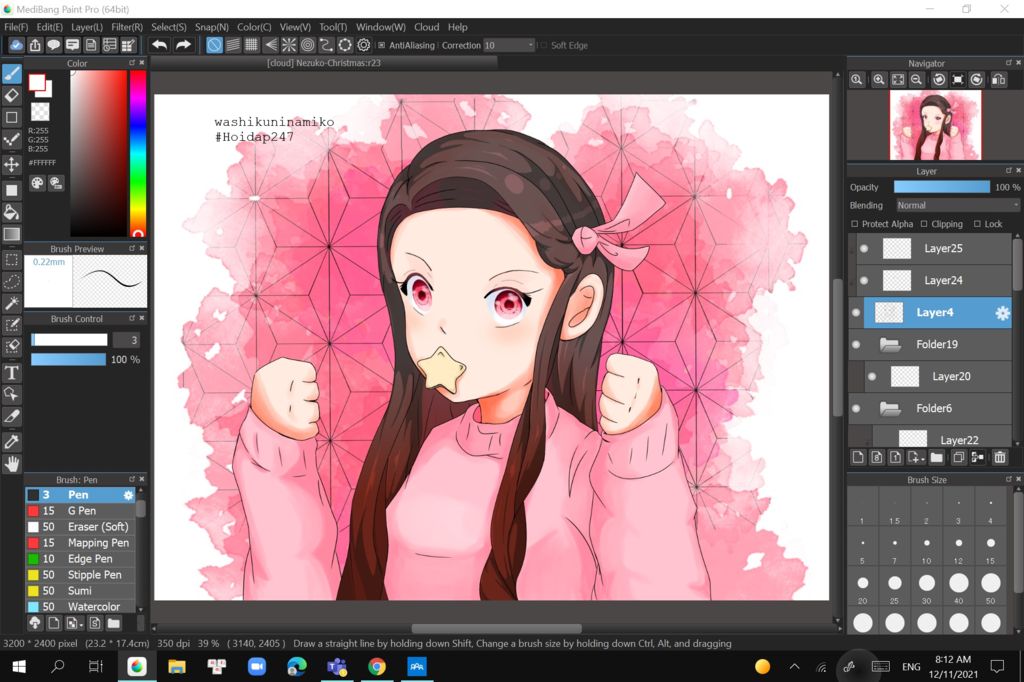Select the Layer20 layer row
The height and width of the screenshot is (682, 1024).
[x=939, y=376]
